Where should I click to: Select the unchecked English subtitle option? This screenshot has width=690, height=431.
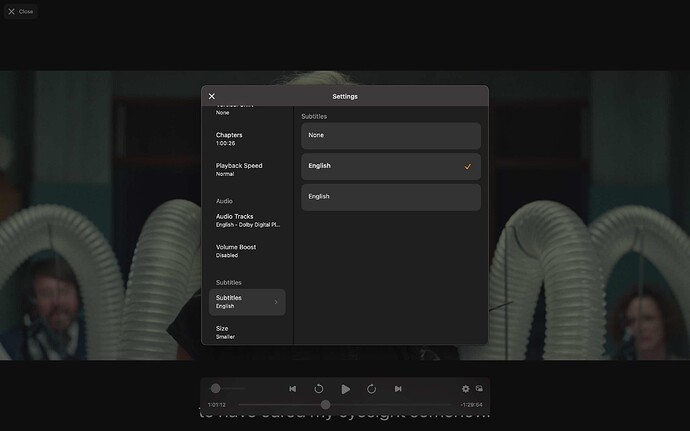click(391, 197)
